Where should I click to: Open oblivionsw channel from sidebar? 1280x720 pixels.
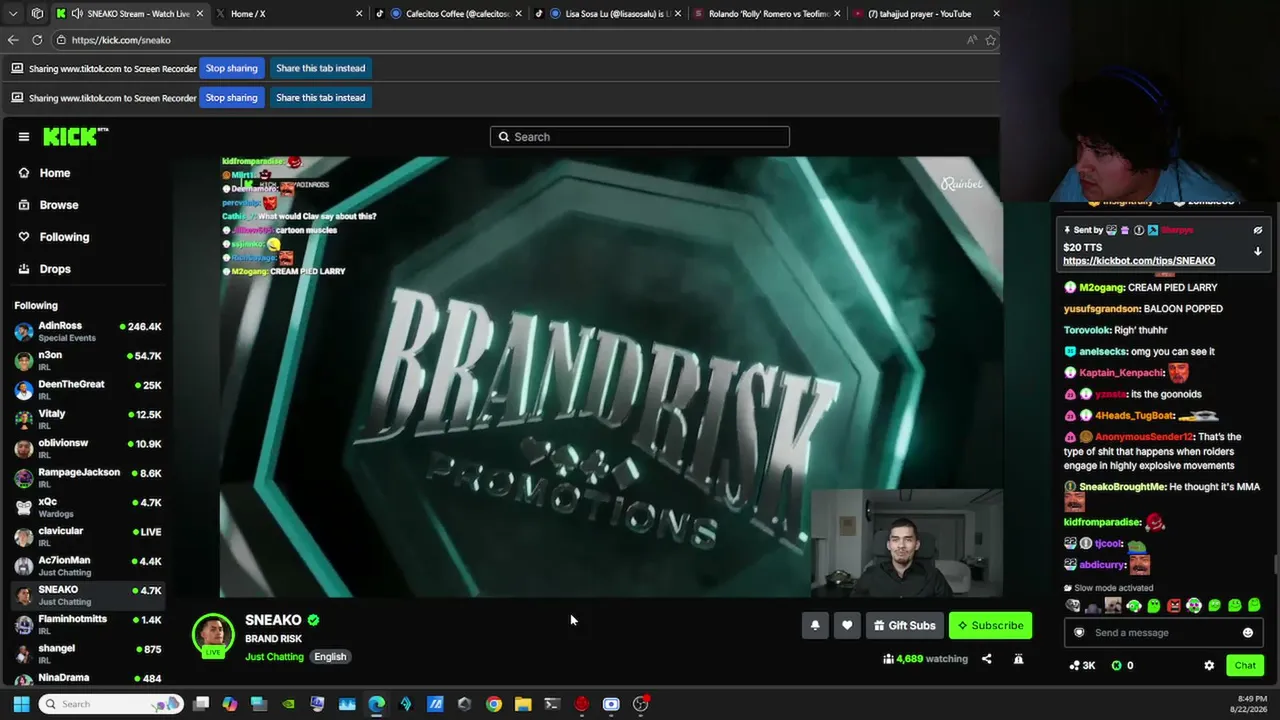point(88,448)
